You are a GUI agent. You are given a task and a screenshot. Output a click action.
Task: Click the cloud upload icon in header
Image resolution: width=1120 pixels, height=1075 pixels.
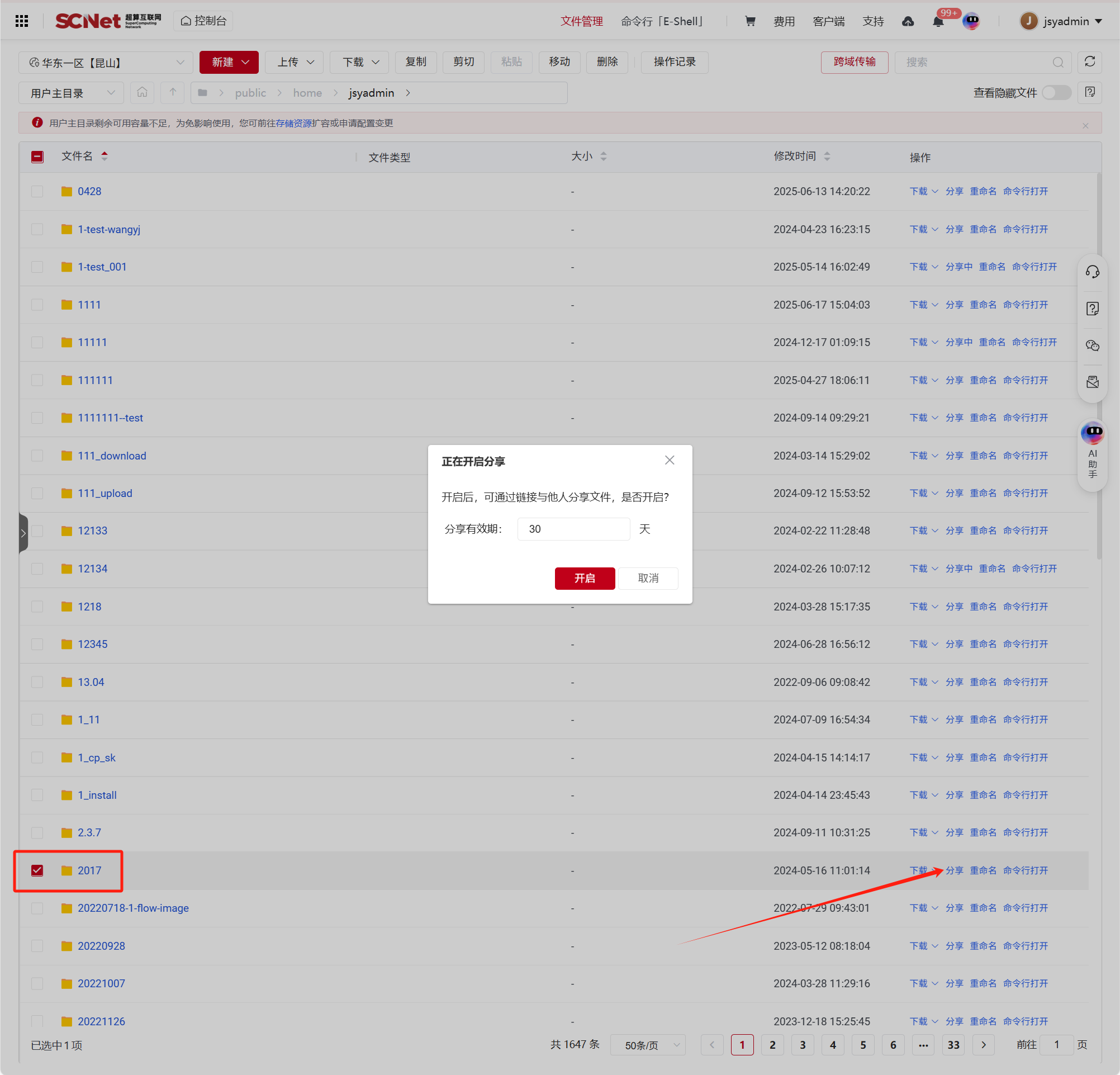(x=908, y=21)
